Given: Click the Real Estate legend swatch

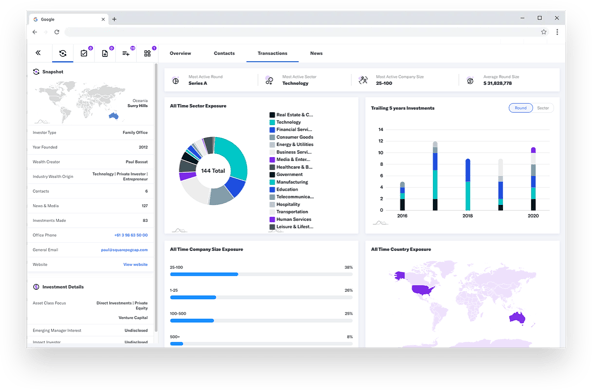Looking at the screenshot, I should pos(272,115).
